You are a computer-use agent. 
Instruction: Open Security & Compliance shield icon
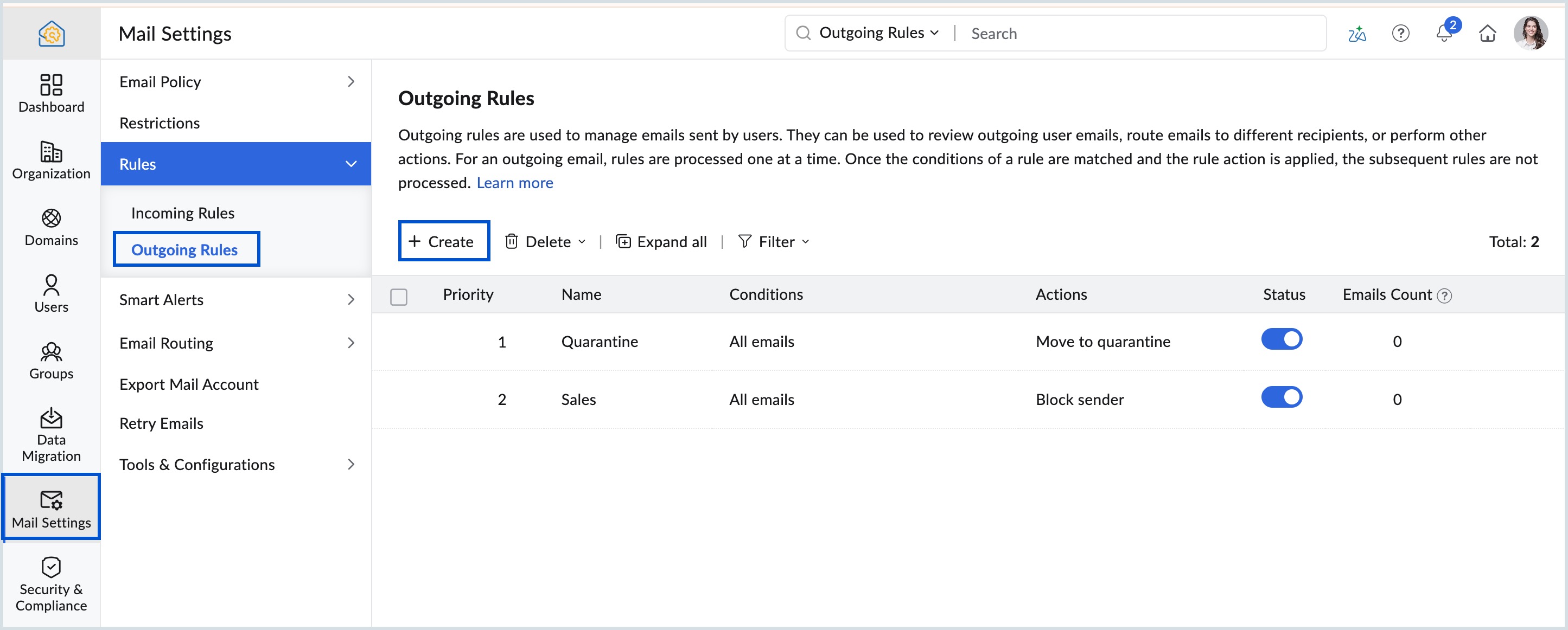click(51, 567)
